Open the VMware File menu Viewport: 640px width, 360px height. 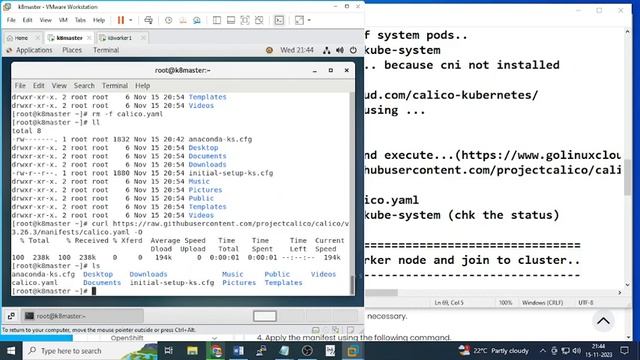pos(11,20)
